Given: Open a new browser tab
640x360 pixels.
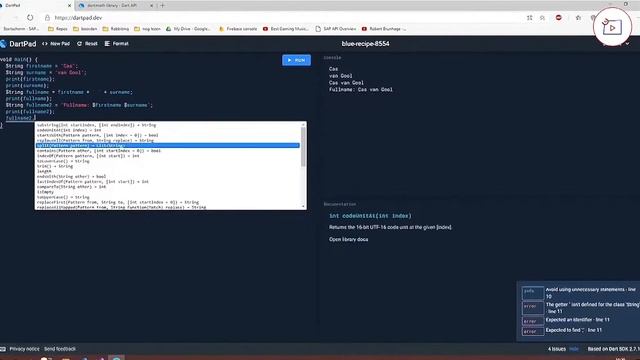Looking at the screenshot, I should point(162,6).
